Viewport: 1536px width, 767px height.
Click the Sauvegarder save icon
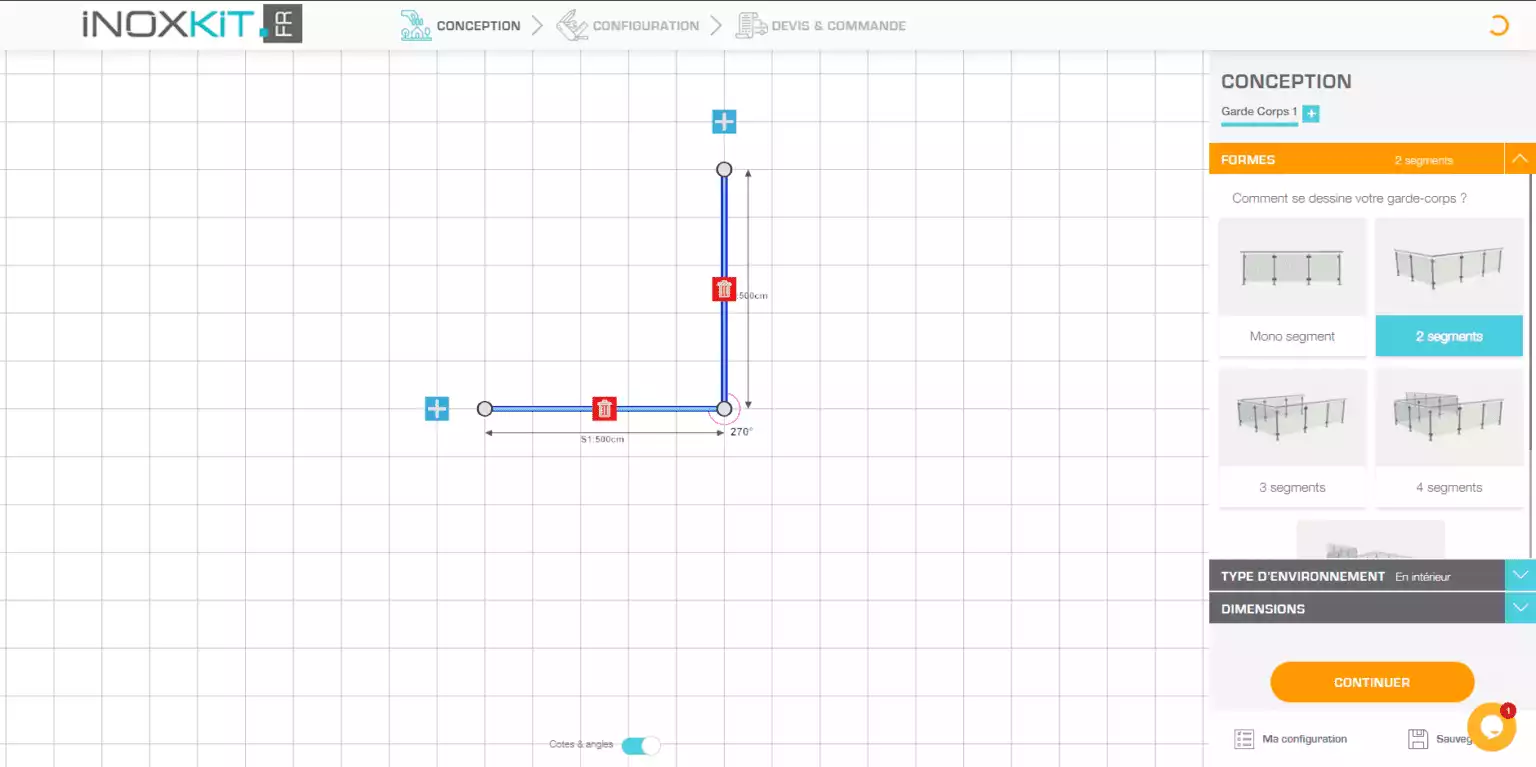[x=1419, y=738]
